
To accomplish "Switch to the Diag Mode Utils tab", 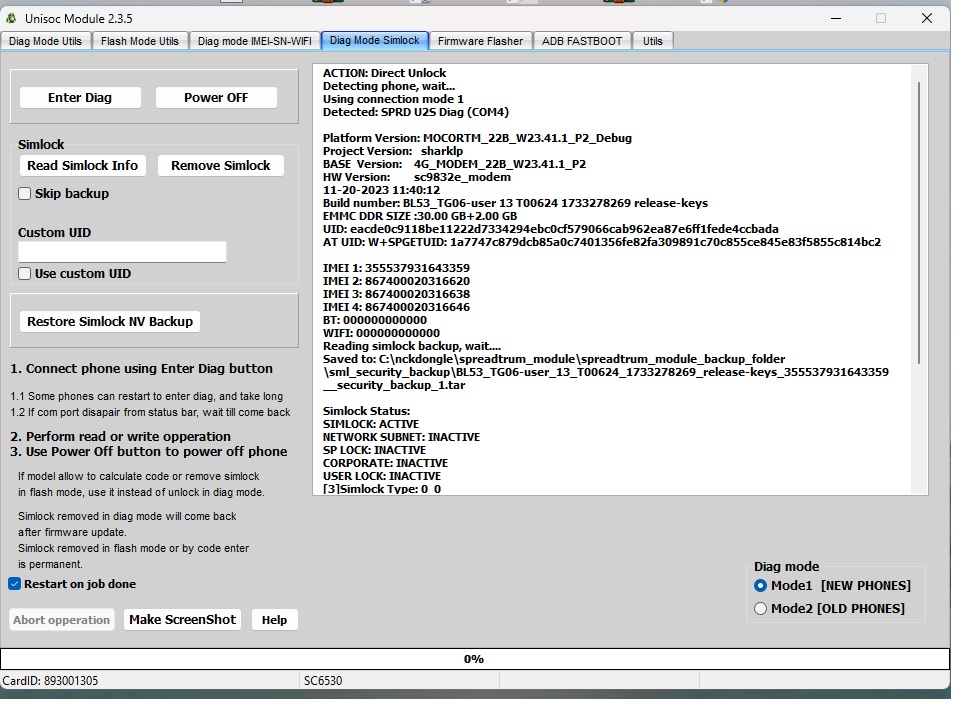I will (46, 41).
